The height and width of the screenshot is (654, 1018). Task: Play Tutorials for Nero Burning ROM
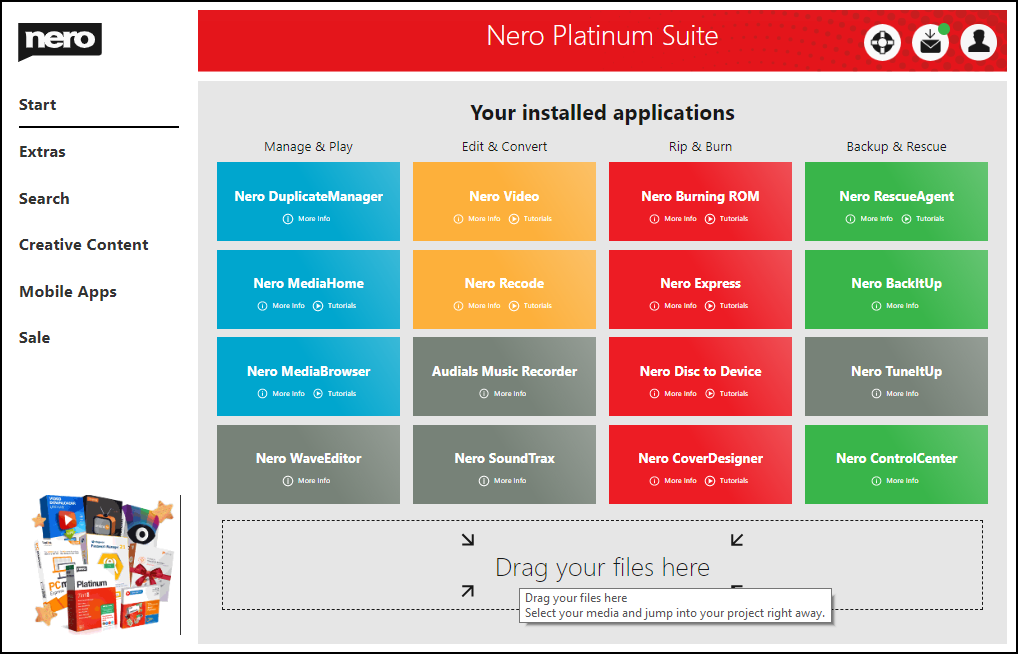coord(726,219)
